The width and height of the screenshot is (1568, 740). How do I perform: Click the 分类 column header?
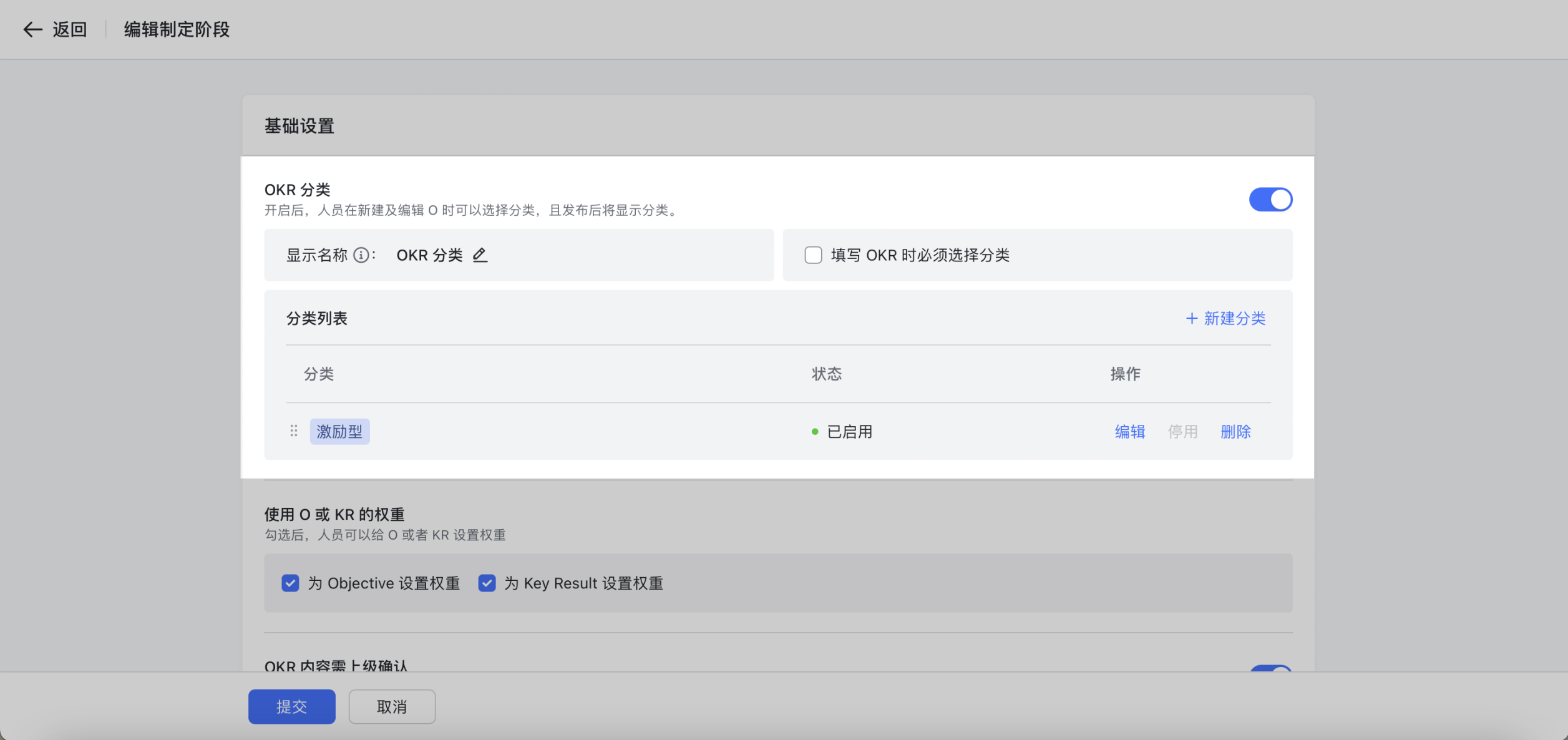pos(319,374)
